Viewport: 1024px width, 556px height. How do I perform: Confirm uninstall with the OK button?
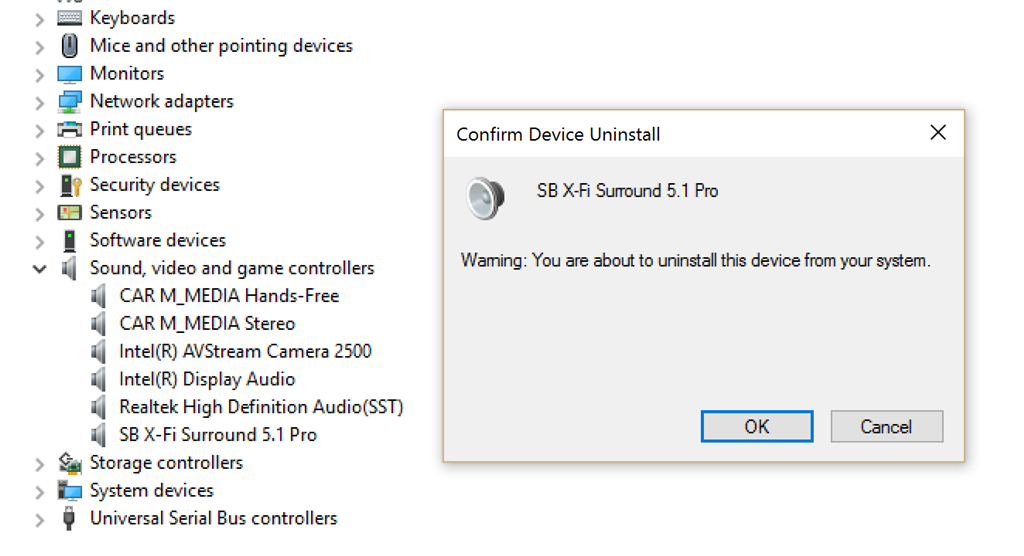(757, 427)
